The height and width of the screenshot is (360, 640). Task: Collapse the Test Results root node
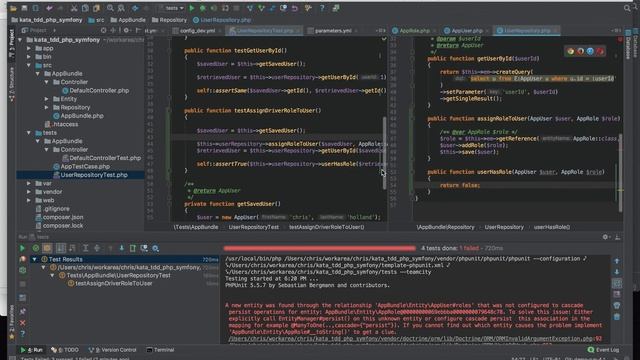[35, 259]
